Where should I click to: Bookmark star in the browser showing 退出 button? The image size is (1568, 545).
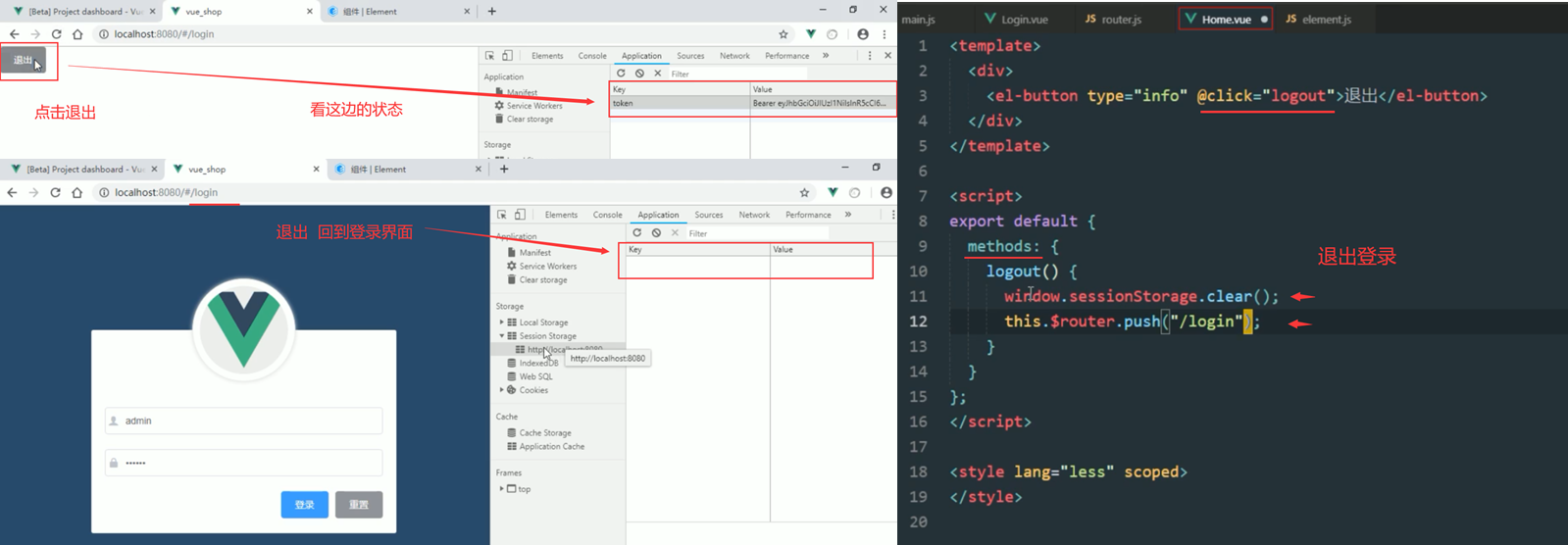(784, 34)
